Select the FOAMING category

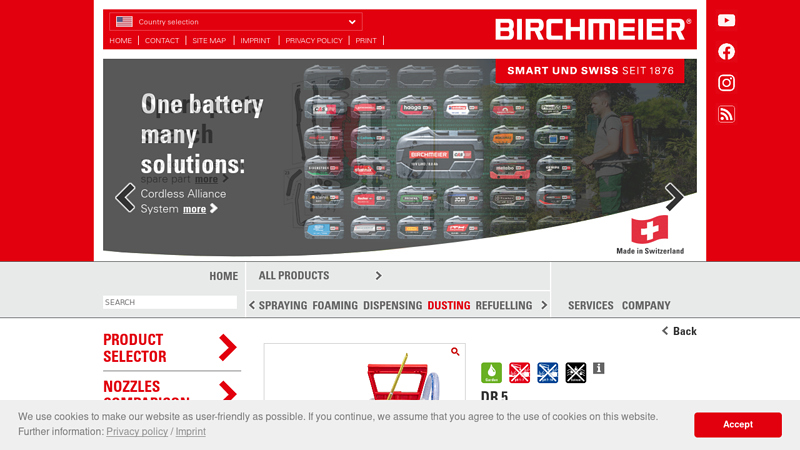pyautogui.click(x=335, y=305)
